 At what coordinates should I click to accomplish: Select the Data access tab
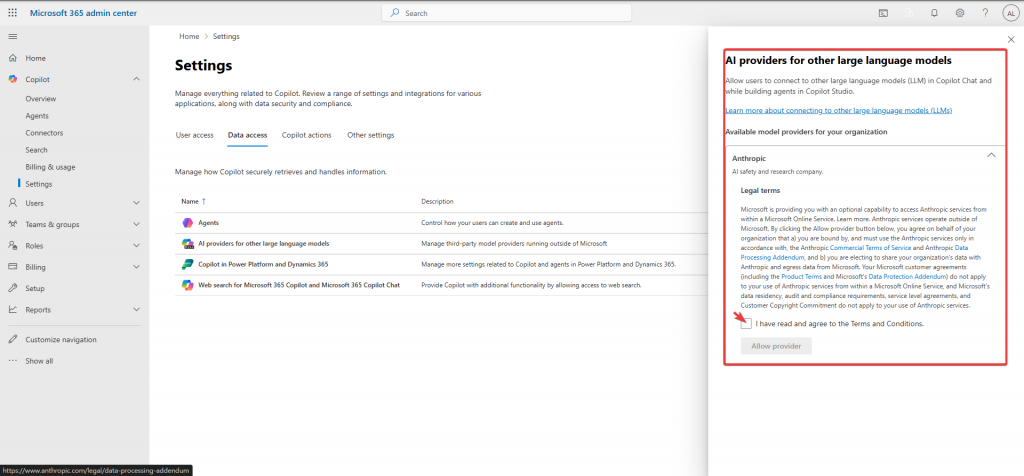click(248, 135)
